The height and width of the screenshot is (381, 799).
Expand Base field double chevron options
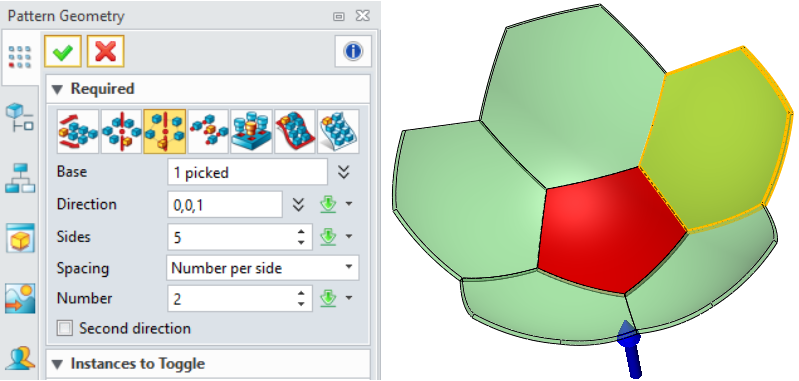pyautogui.click(x=344, y=173)
